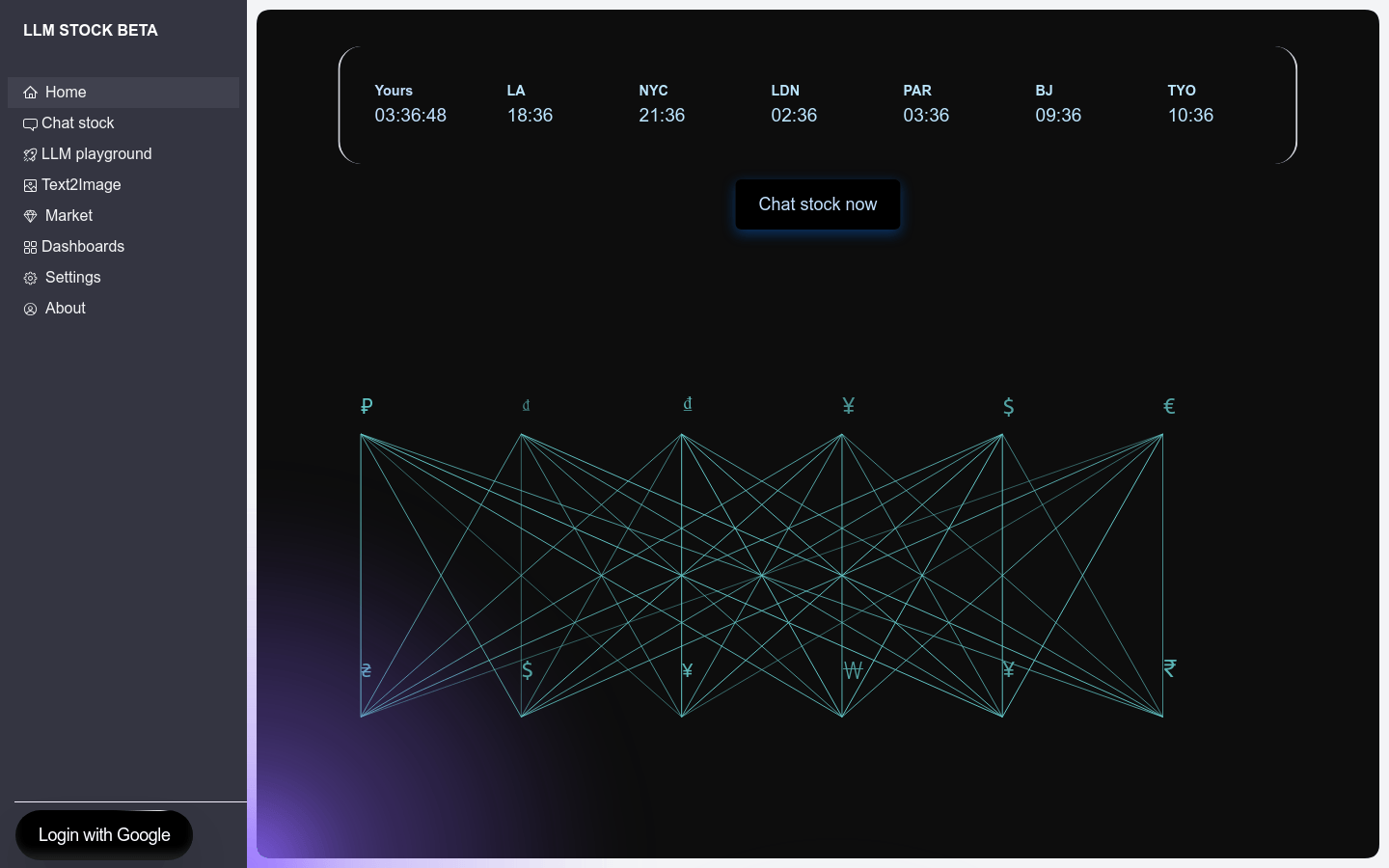The height and width of the screenshot is (868, 1389).
Task: Click the NYC time 21:36
Action: pyautogui.click(x=662, y=116)
